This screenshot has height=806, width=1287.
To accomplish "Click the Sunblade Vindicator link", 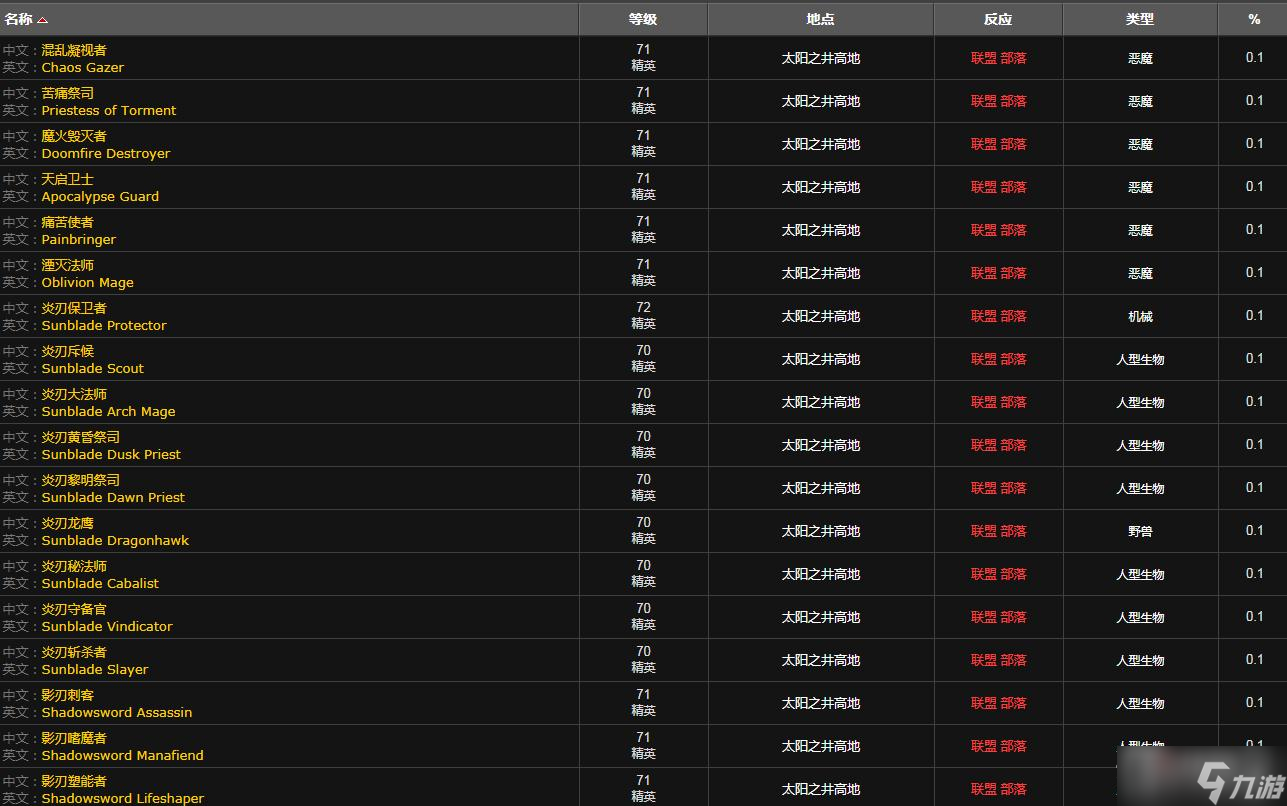I will click(107, 626).
